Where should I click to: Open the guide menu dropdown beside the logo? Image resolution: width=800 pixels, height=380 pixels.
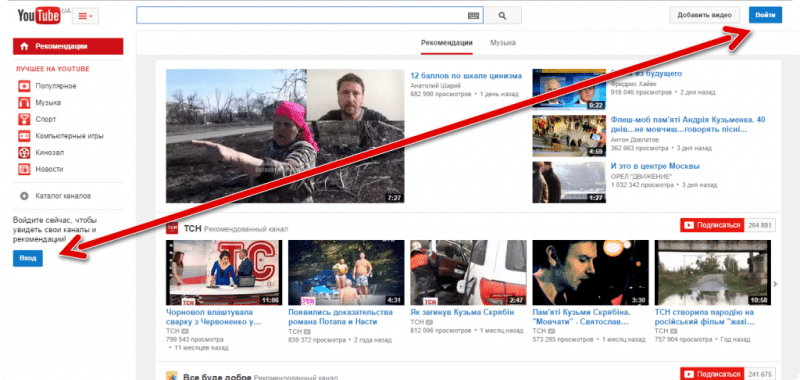(85, 16)
